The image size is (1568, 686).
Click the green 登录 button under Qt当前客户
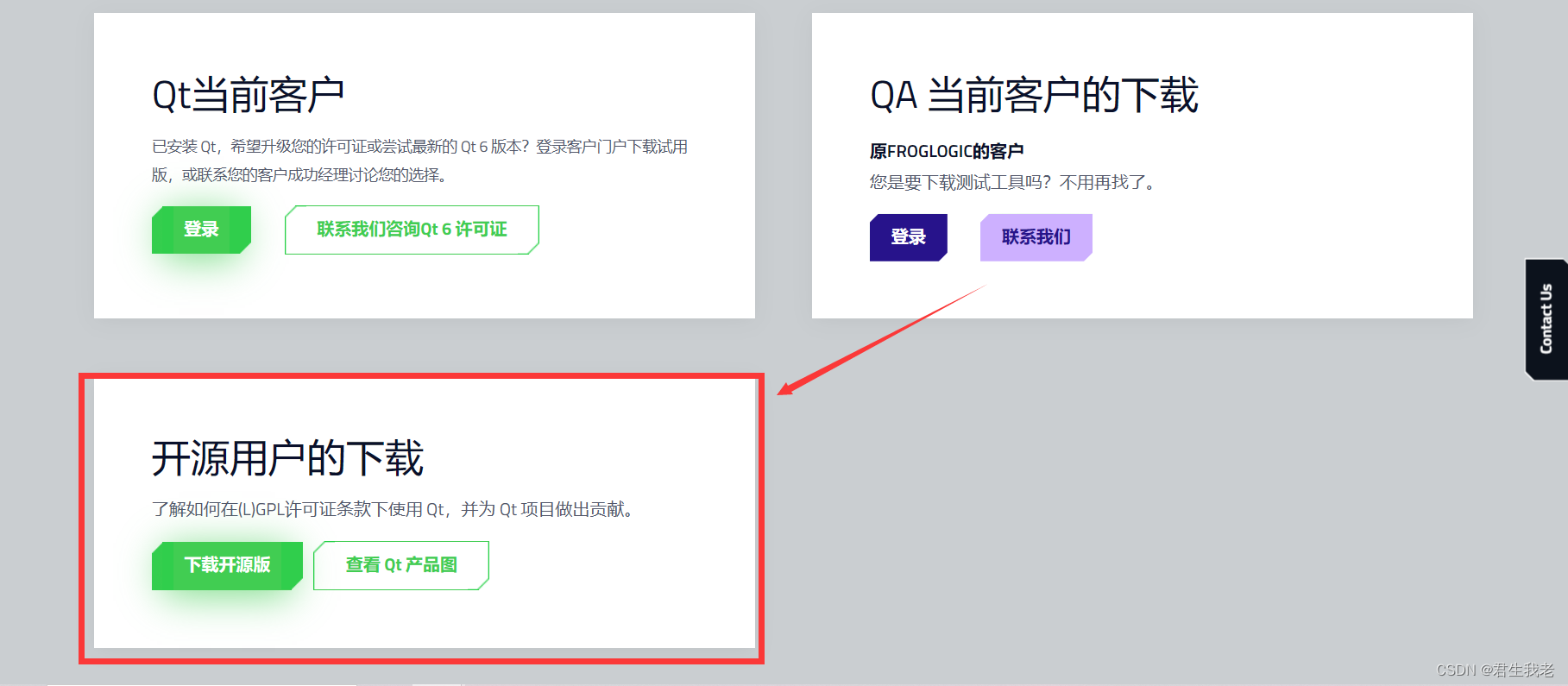(201, 230)
